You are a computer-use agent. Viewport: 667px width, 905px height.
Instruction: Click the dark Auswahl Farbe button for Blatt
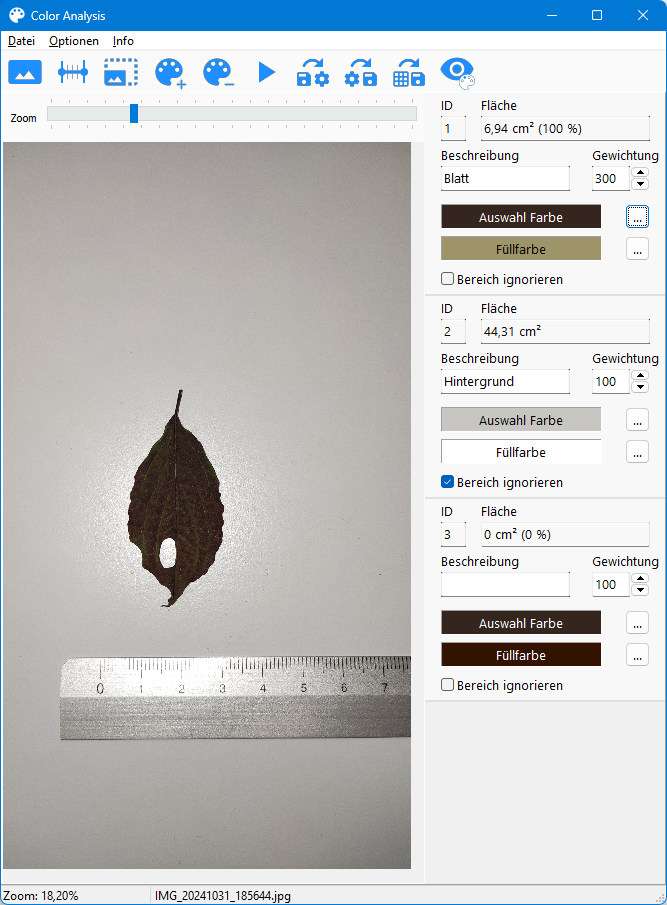521,217
